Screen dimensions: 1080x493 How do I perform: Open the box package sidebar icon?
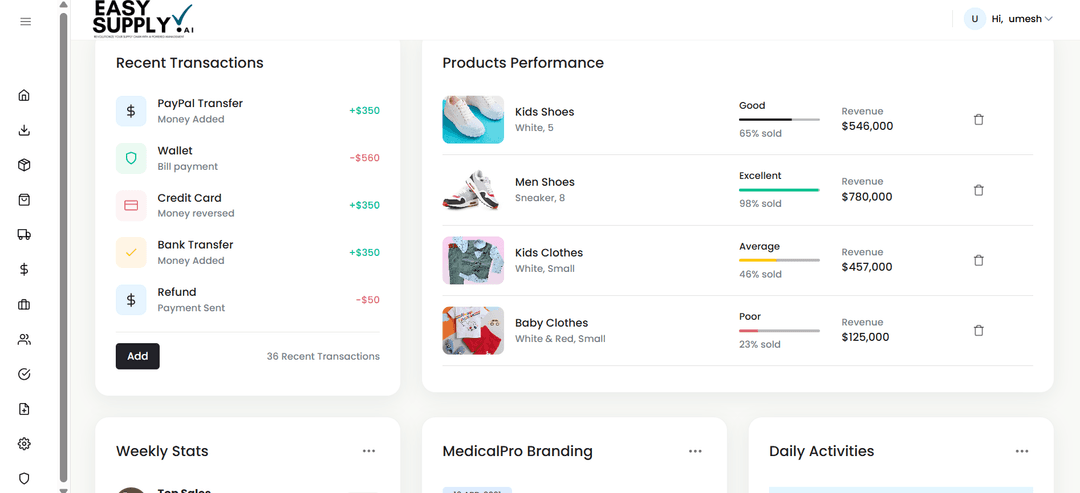click(24, 165)
